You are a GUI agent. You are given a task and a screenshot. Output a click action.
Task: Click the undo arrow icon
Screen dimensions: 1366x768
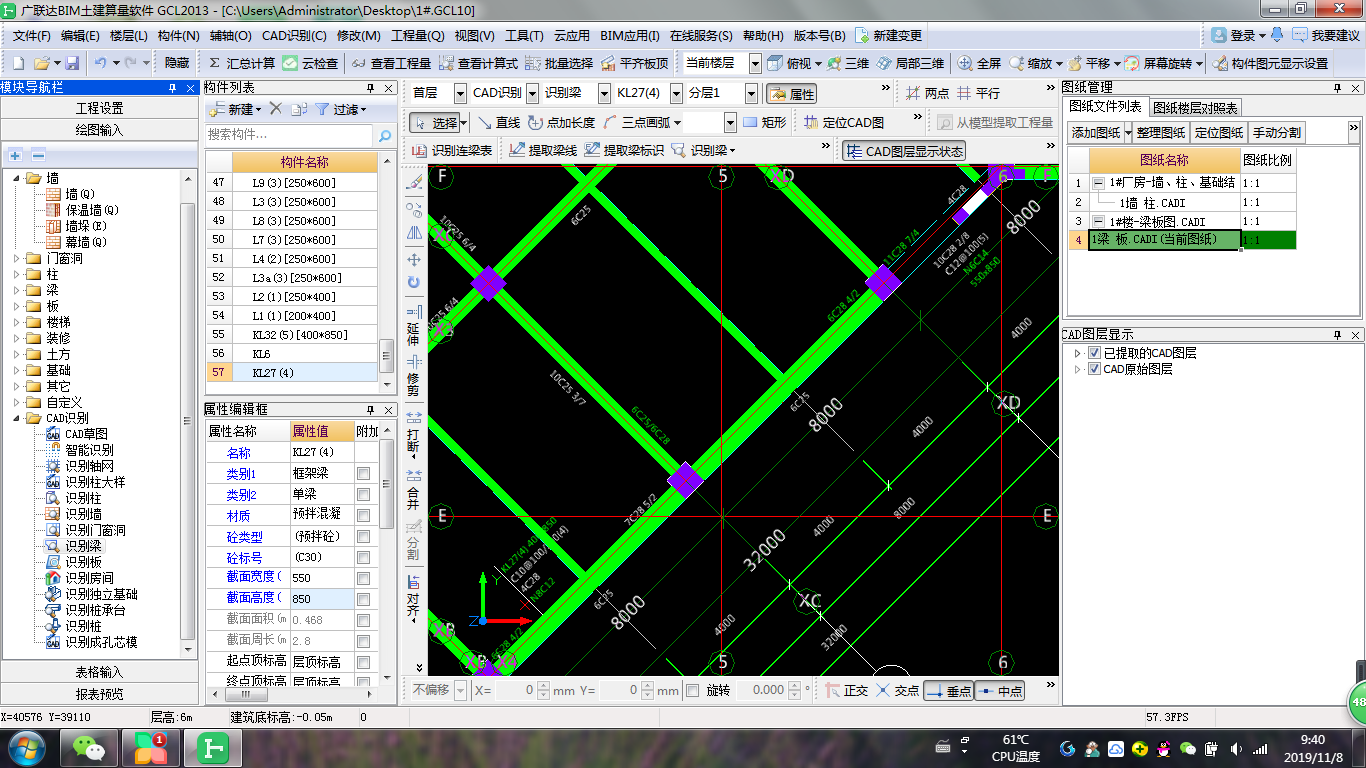coord(101,63)
